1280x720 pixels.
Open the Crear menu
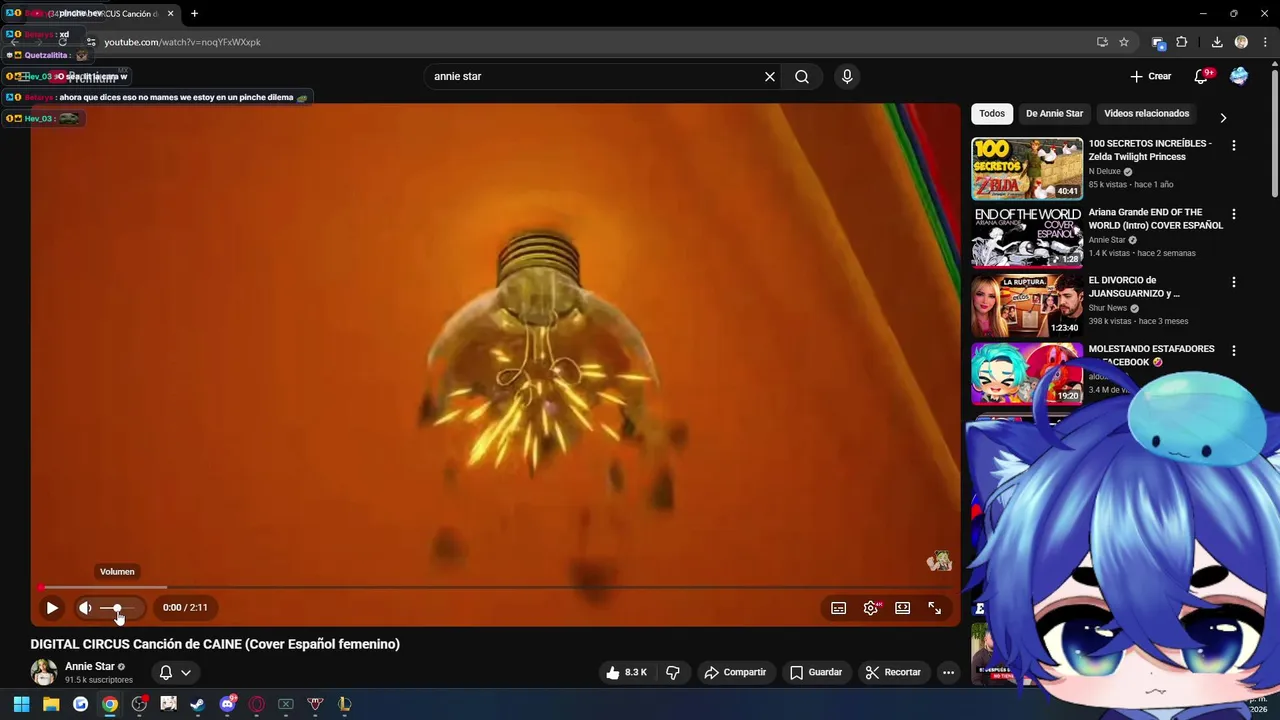click(1151, 76)
